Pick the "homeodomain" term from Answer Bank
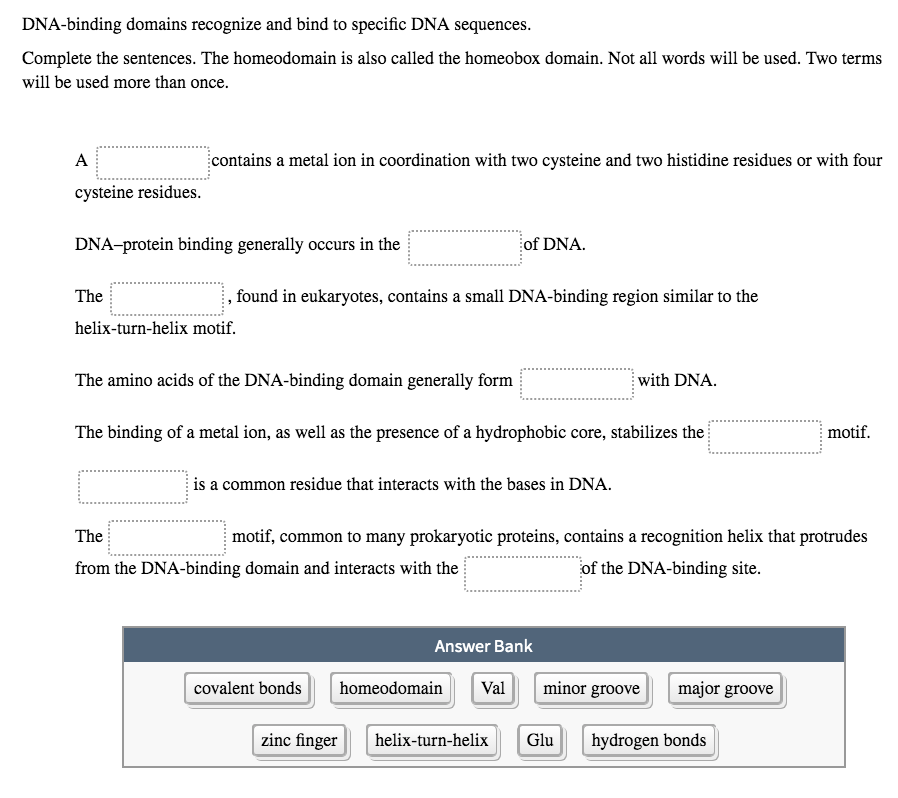Image resolution: width=898 pixels, height=798 pixels. (x=391, y=688)
